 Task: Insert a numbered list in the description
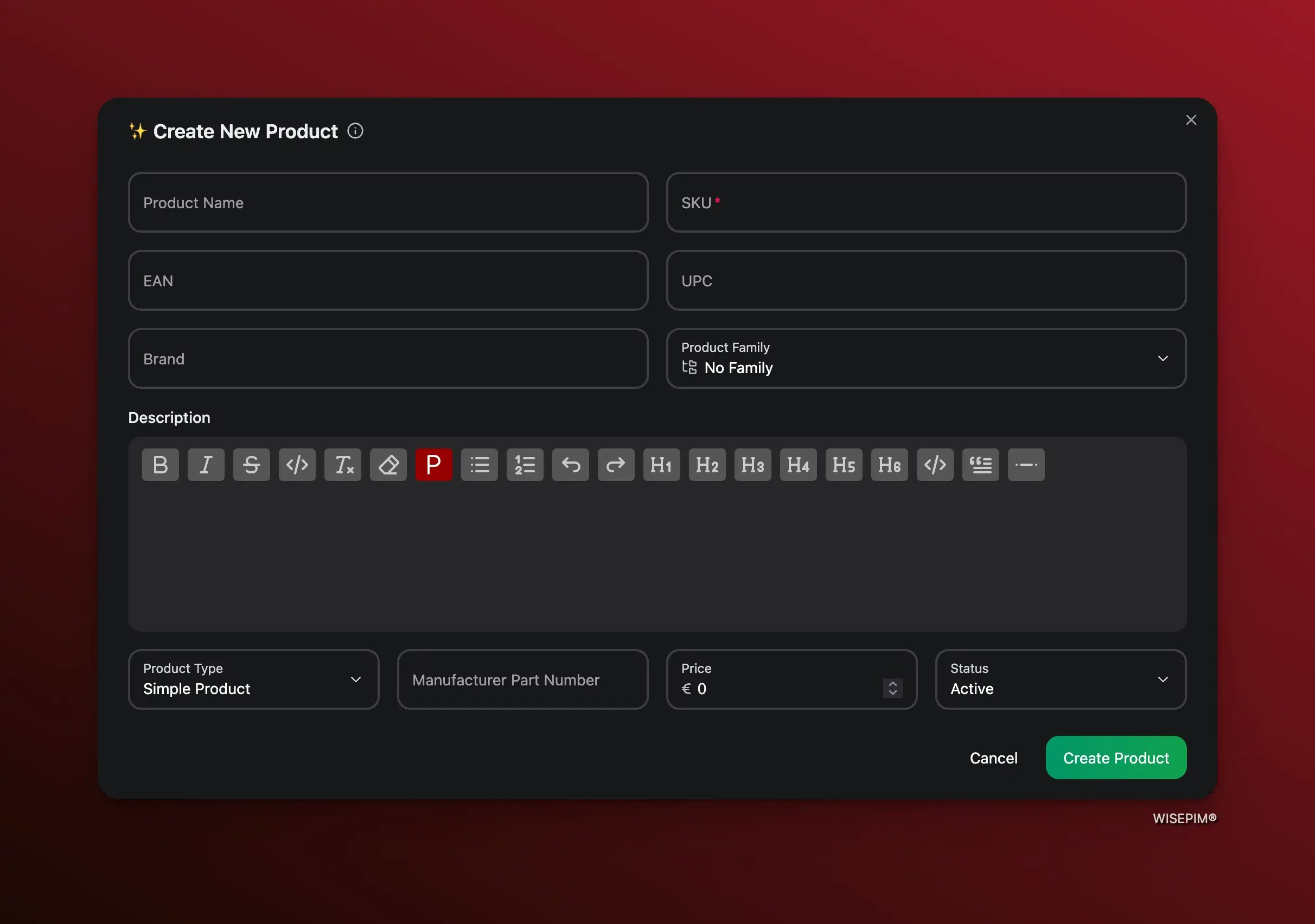coord(525,465)
